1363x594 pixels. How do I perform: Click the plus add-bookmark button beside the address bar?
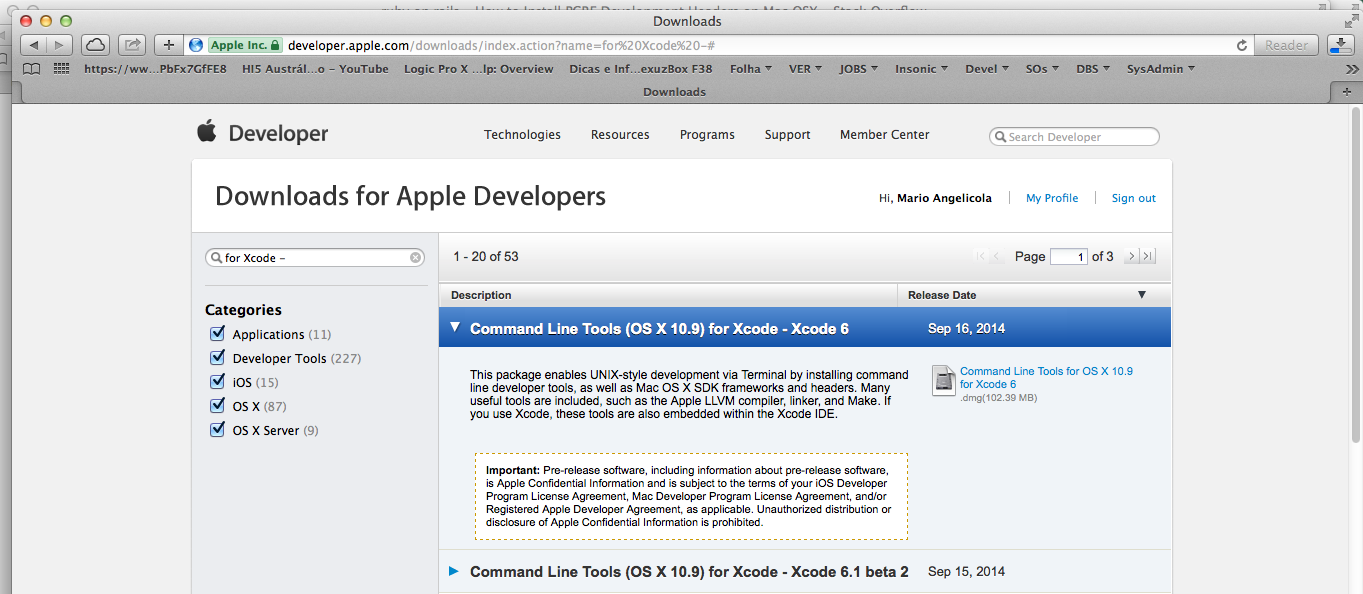click(x=169, y=45)
